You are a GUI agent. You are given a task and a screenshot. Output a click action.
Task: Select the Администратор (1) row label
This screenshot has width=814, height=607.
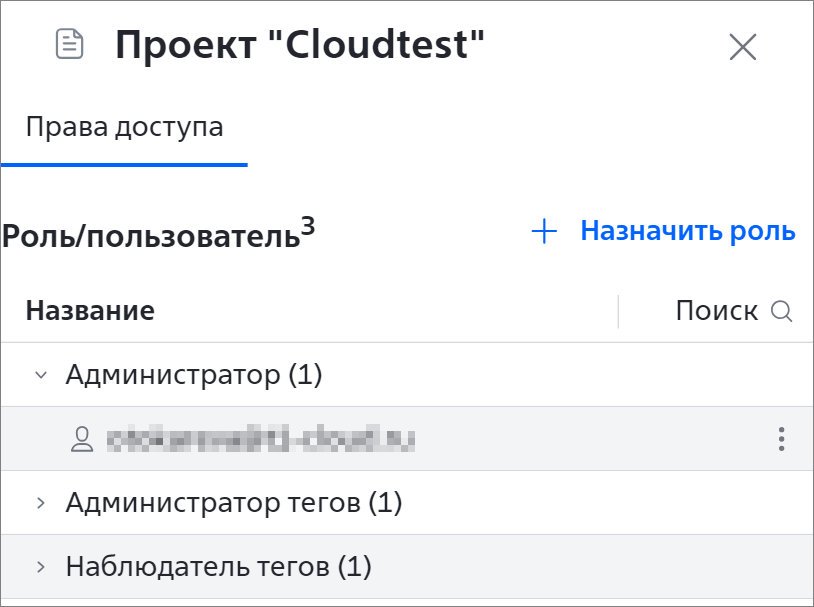pyautogui.click(x=194, y=374)
